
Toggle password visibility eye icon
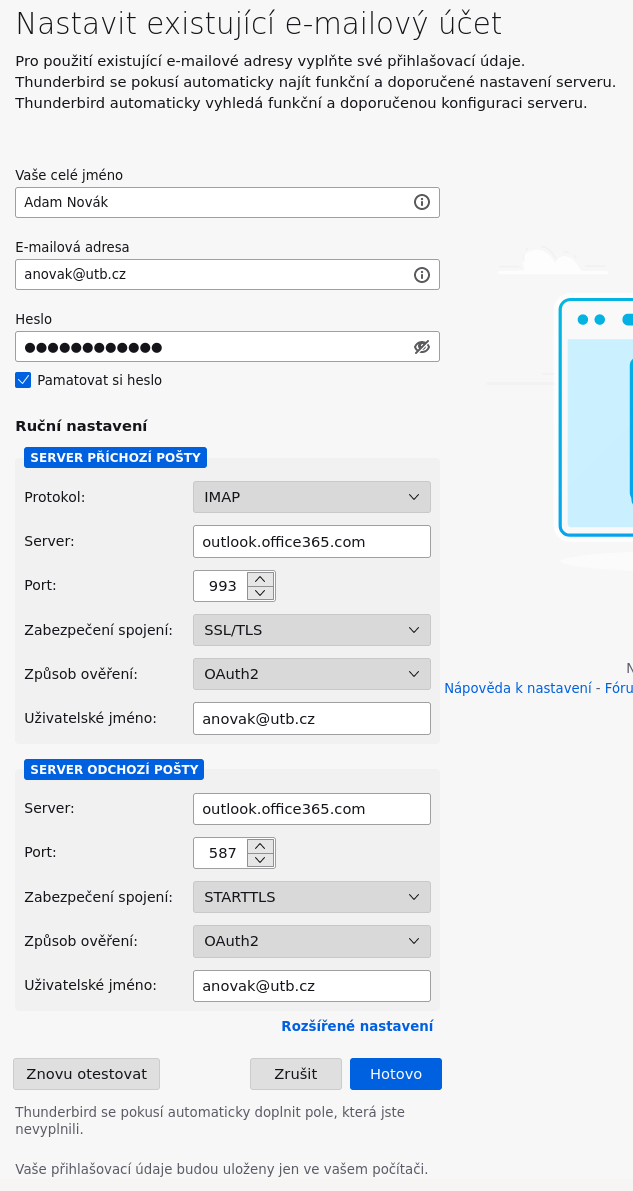click(422, 347)
